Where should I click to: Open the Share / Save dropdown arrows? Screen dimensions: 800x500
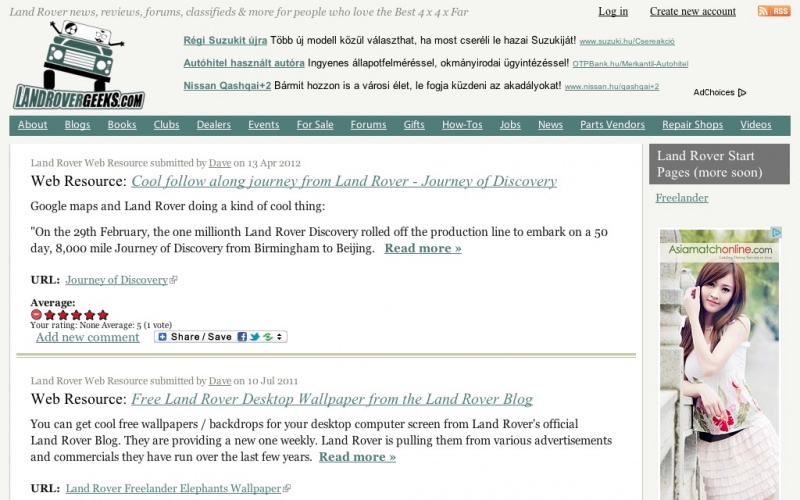point(280,337)
